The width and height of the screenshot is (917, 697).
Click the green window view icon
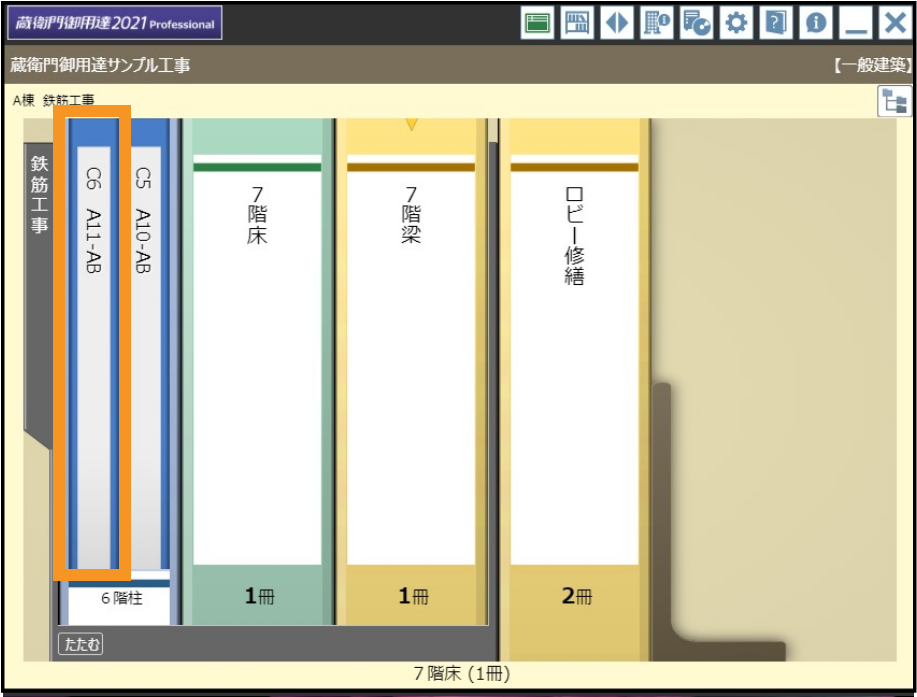pos(538,23)
